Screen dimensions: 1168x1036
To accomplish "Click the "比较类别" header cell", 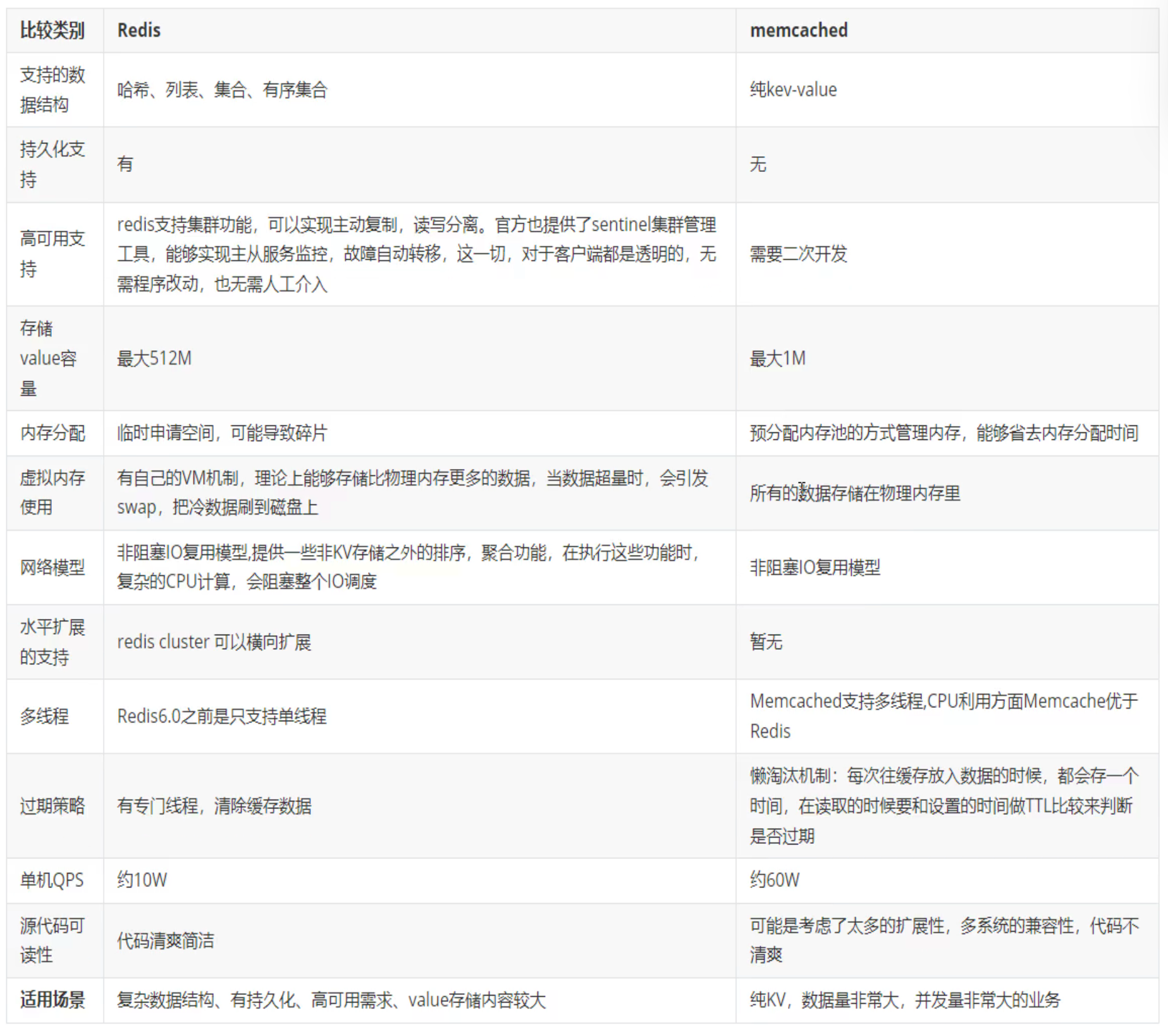I will pos(52,30).
